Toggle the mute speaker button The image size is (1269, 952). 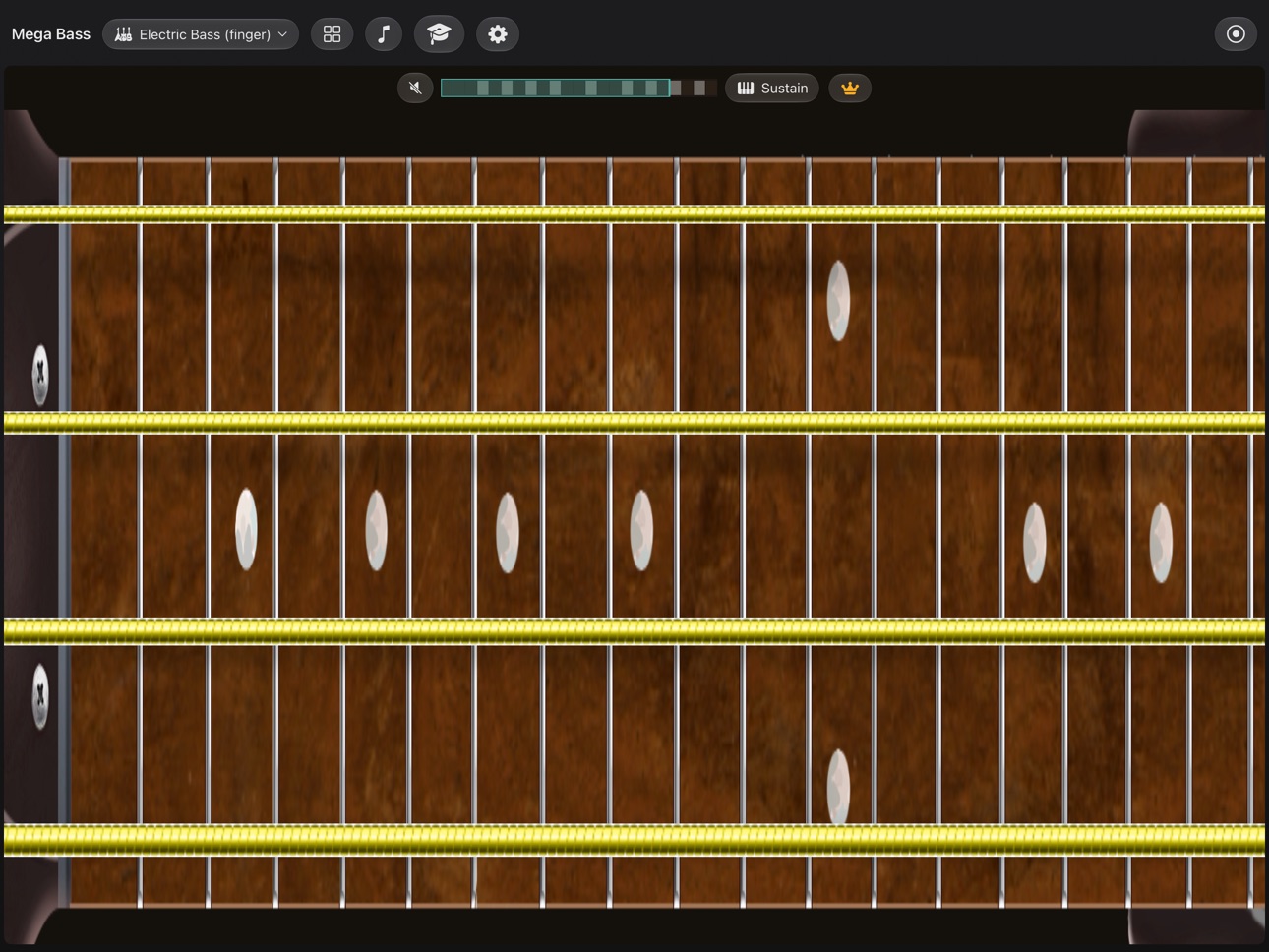(415, 89)
